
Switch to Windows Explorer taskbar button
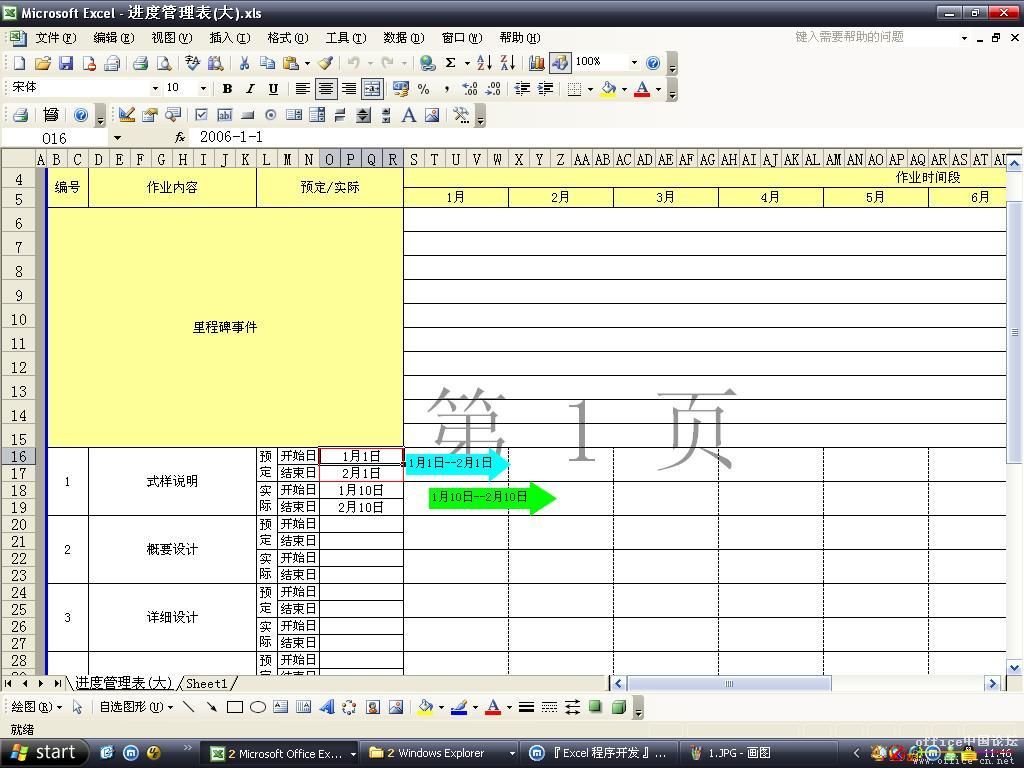[441, 753]
